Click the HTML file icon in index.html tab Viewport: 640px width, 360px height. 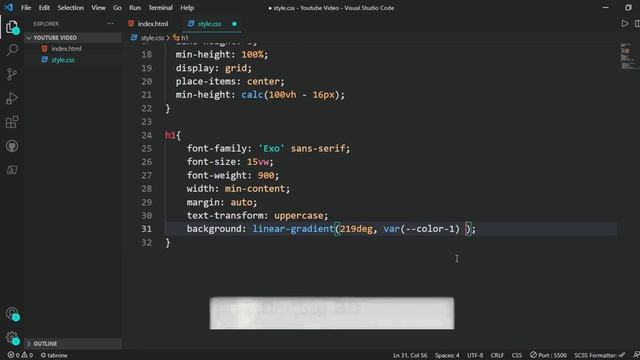(131, 24)
